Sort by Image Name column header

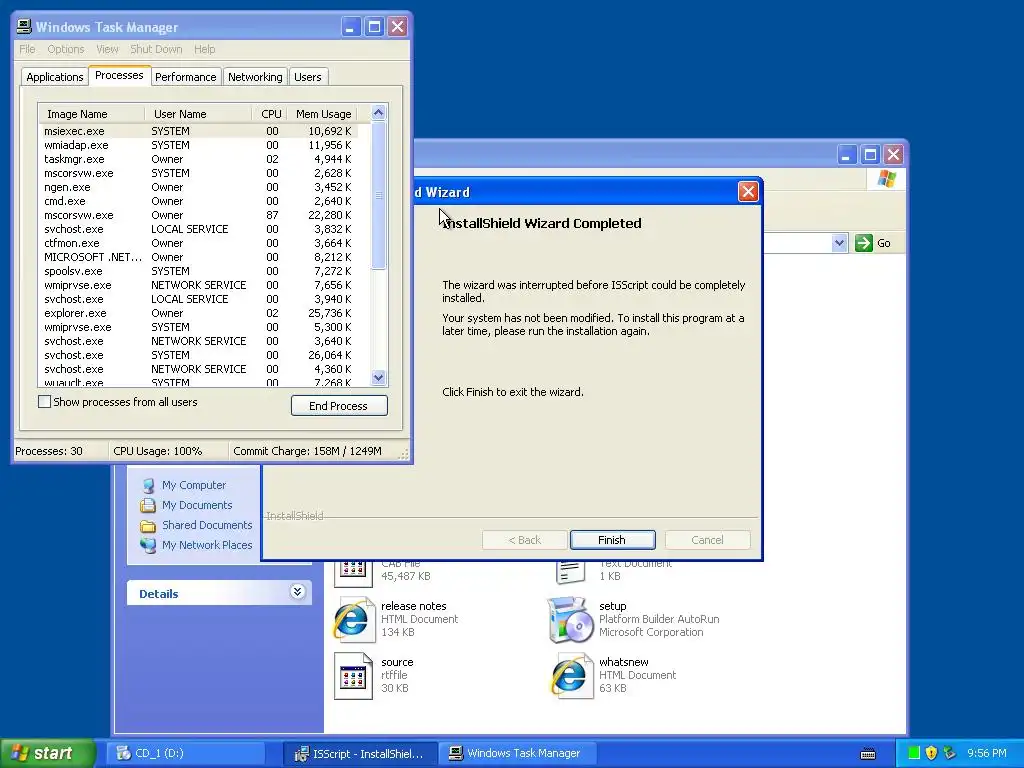[x=91, y=114]
